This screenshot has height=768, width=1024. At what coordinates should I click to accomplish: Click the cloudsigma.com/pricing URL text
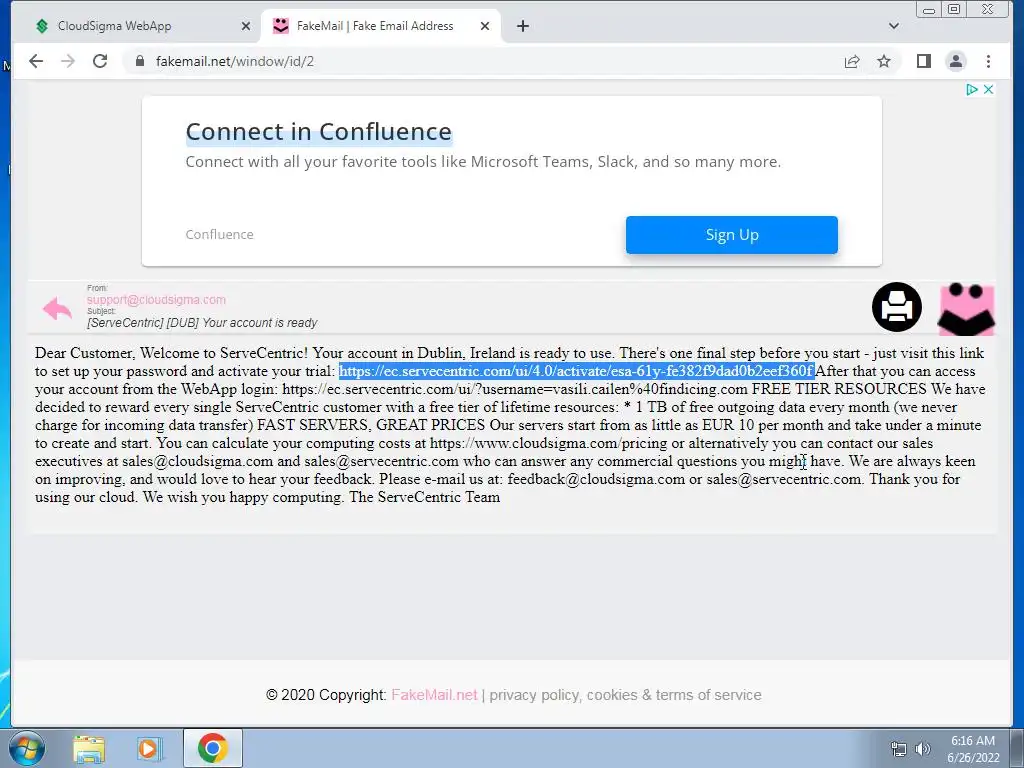tap(549, 443)
